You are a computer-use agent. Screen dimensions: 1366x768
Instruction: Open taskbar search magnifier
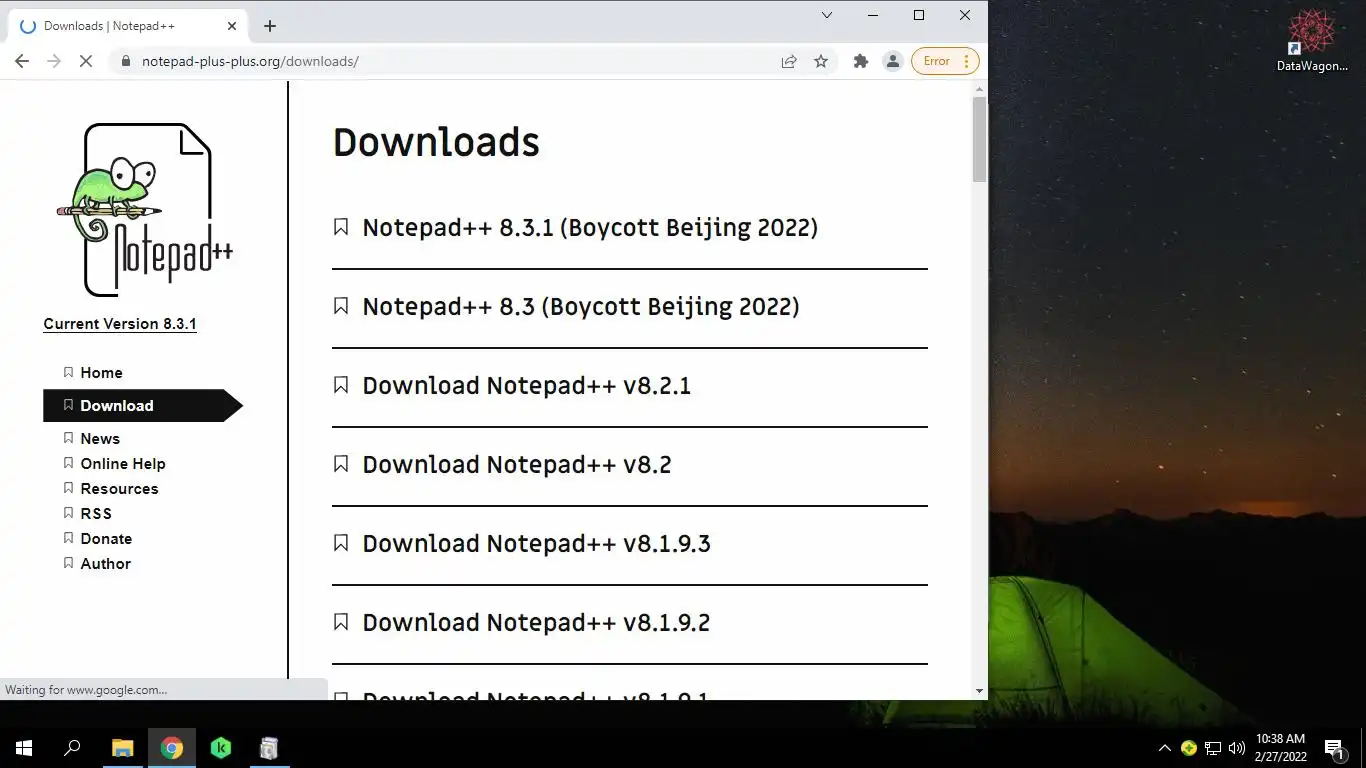pyautogui.click(x=72, y=748)
